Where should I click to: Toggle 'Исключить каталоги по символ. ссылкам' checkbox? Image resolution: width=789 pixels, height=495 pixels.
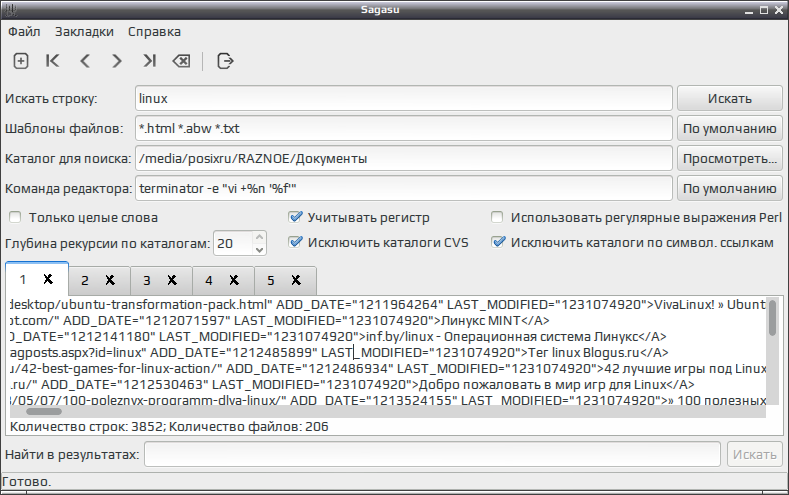pos(498,242)
